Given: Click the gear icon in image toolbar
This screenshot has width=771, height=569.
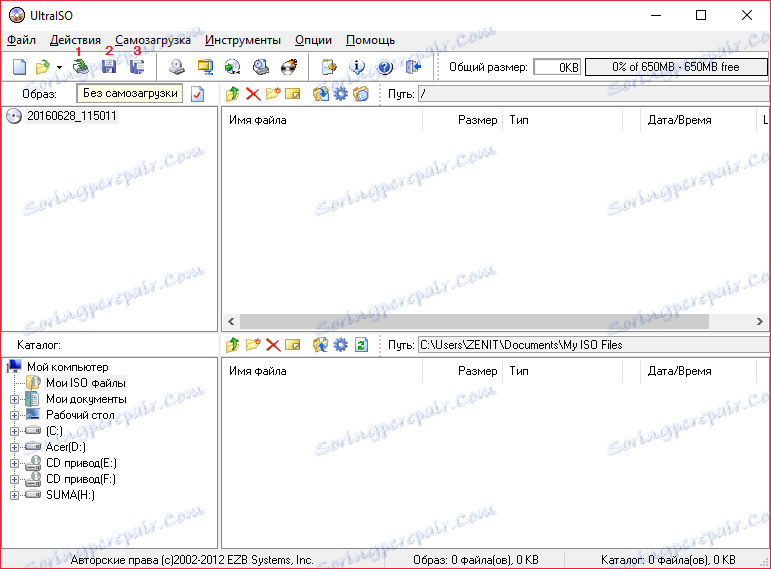Looking at the screenshot, I should (340, 93).
